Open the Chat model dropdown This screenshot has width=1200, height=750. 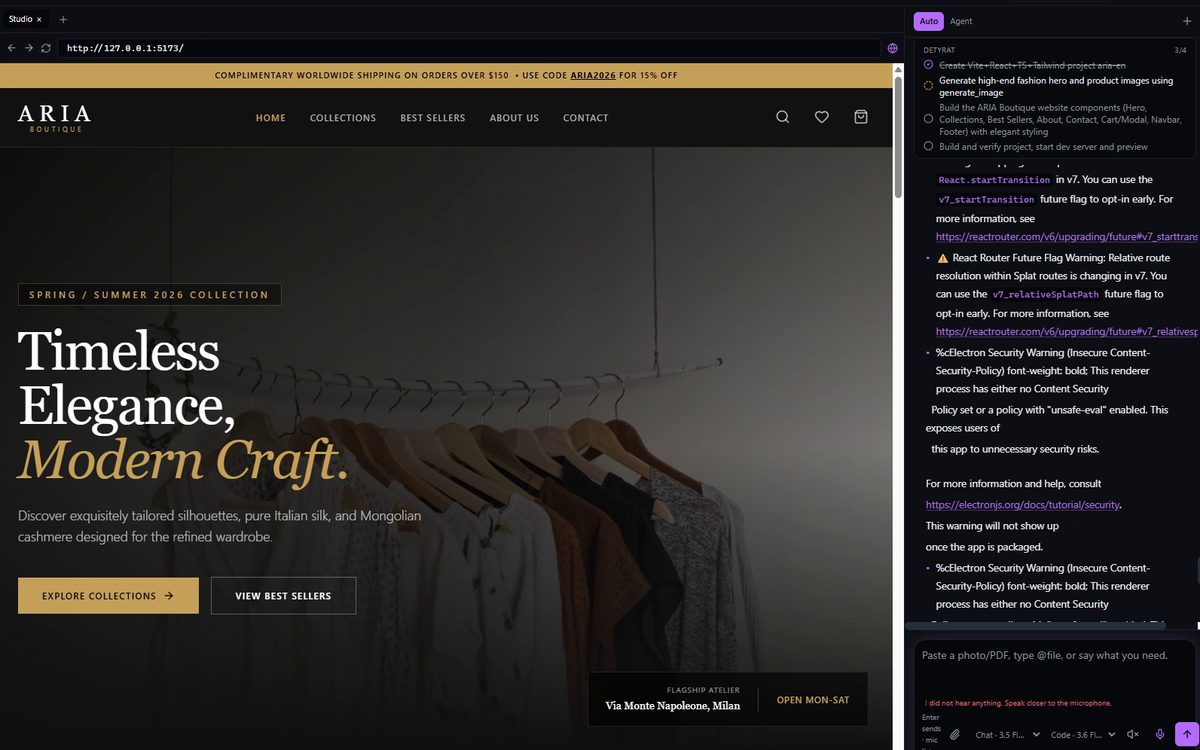1007,735
